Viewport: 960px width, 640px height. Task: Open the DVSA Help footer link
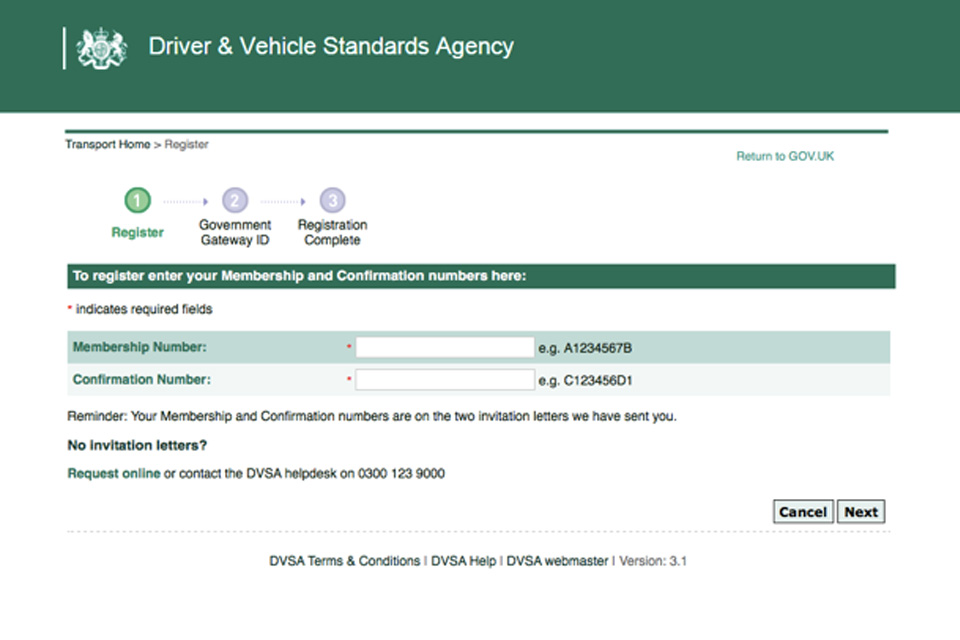[x=463, y=561]
